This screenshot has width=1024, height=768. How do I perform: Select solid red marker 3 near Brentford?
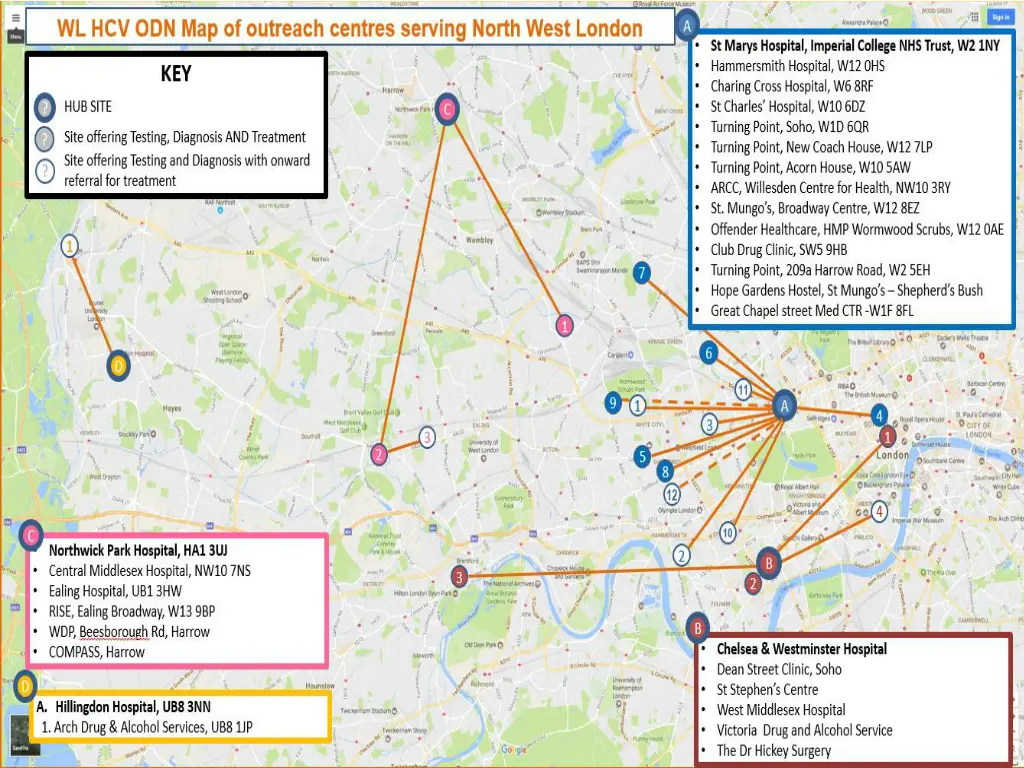[460, 577]
